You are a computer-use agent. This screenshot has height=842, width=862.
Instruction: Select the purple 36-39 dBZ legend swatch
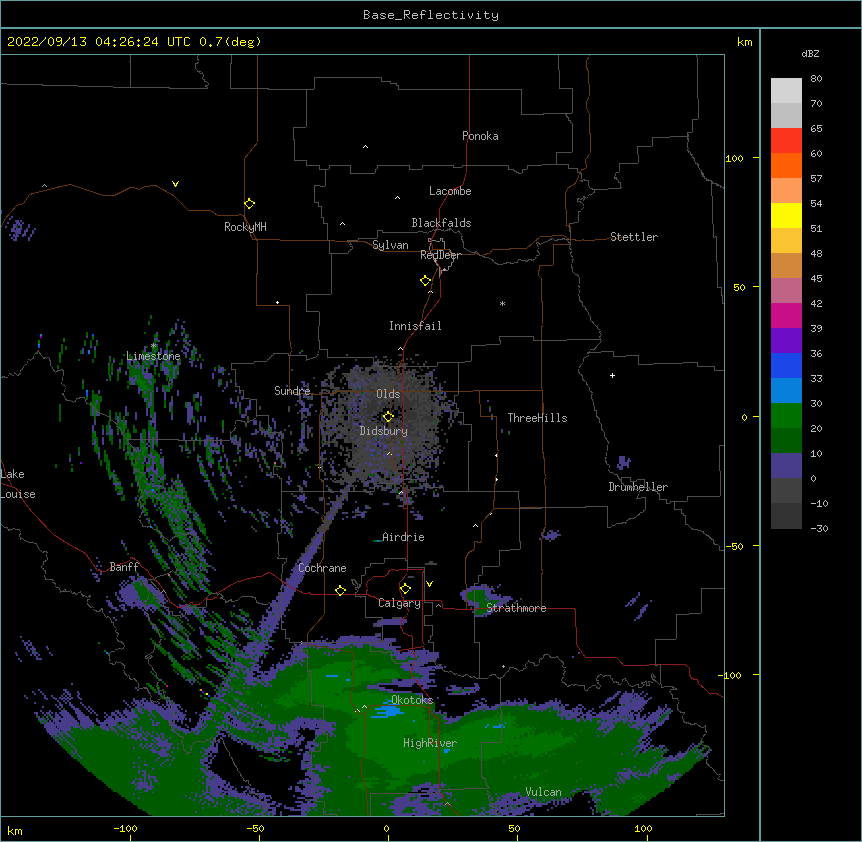[786, 341]
